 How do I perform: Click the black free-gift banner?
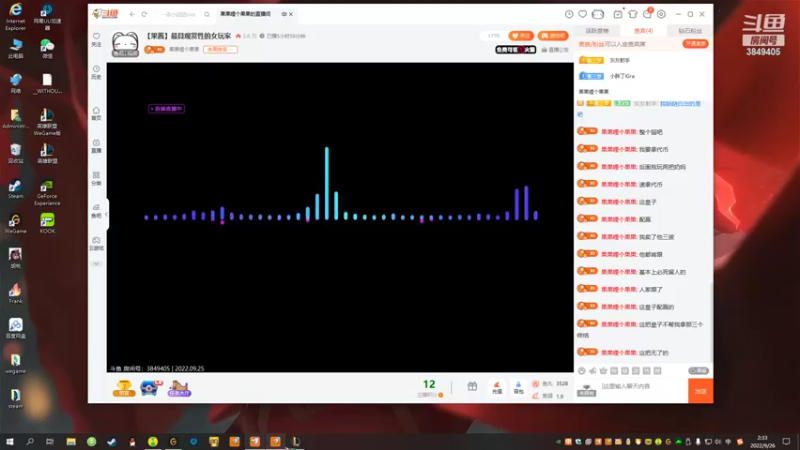coord(515,49)
